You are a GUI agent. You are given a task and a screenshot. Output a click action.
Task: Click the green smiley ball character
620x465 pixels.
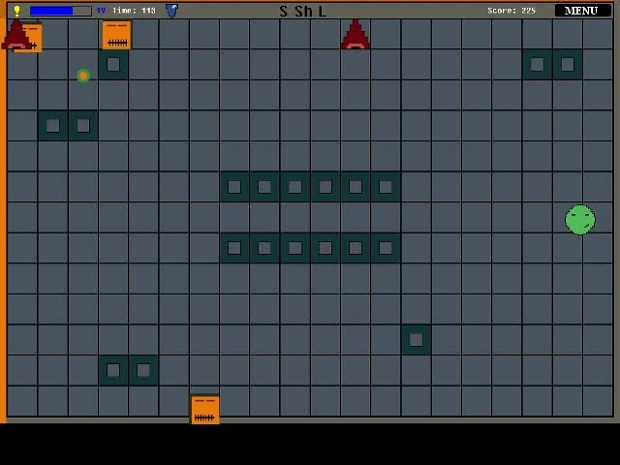point(580,219)
